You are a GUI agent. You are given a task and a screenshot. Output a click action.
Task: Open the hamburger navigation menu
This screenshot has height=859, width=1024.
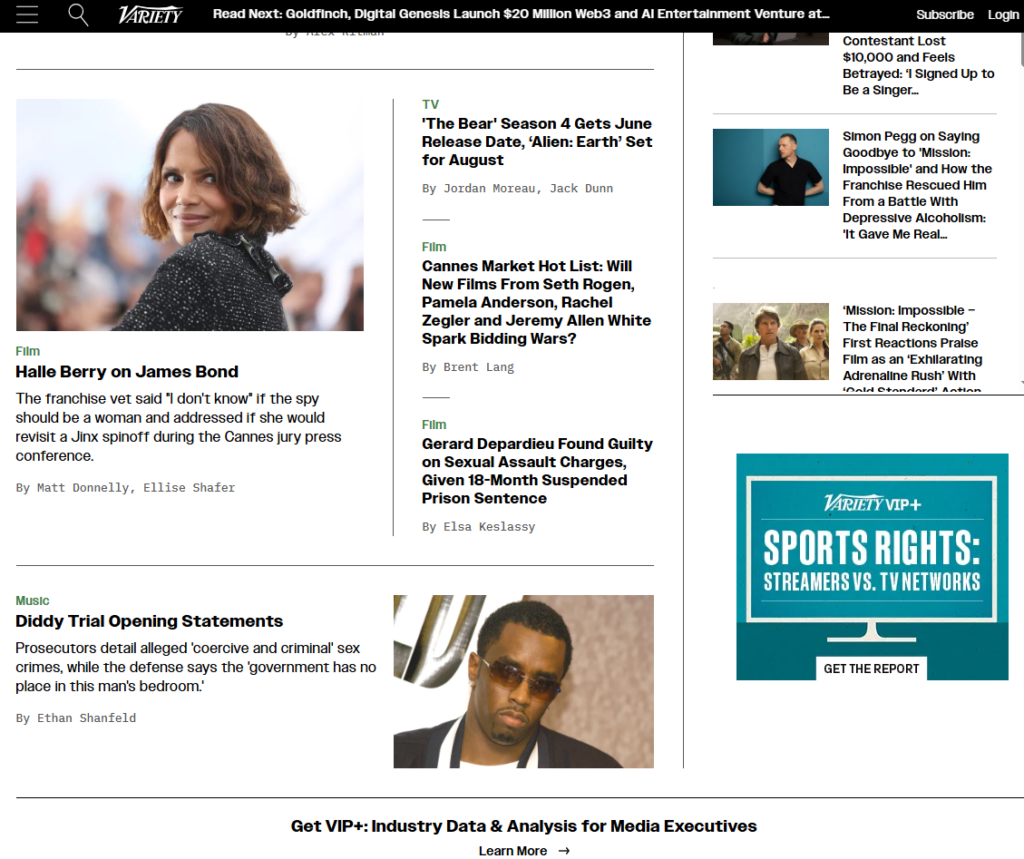pos(27,14)
